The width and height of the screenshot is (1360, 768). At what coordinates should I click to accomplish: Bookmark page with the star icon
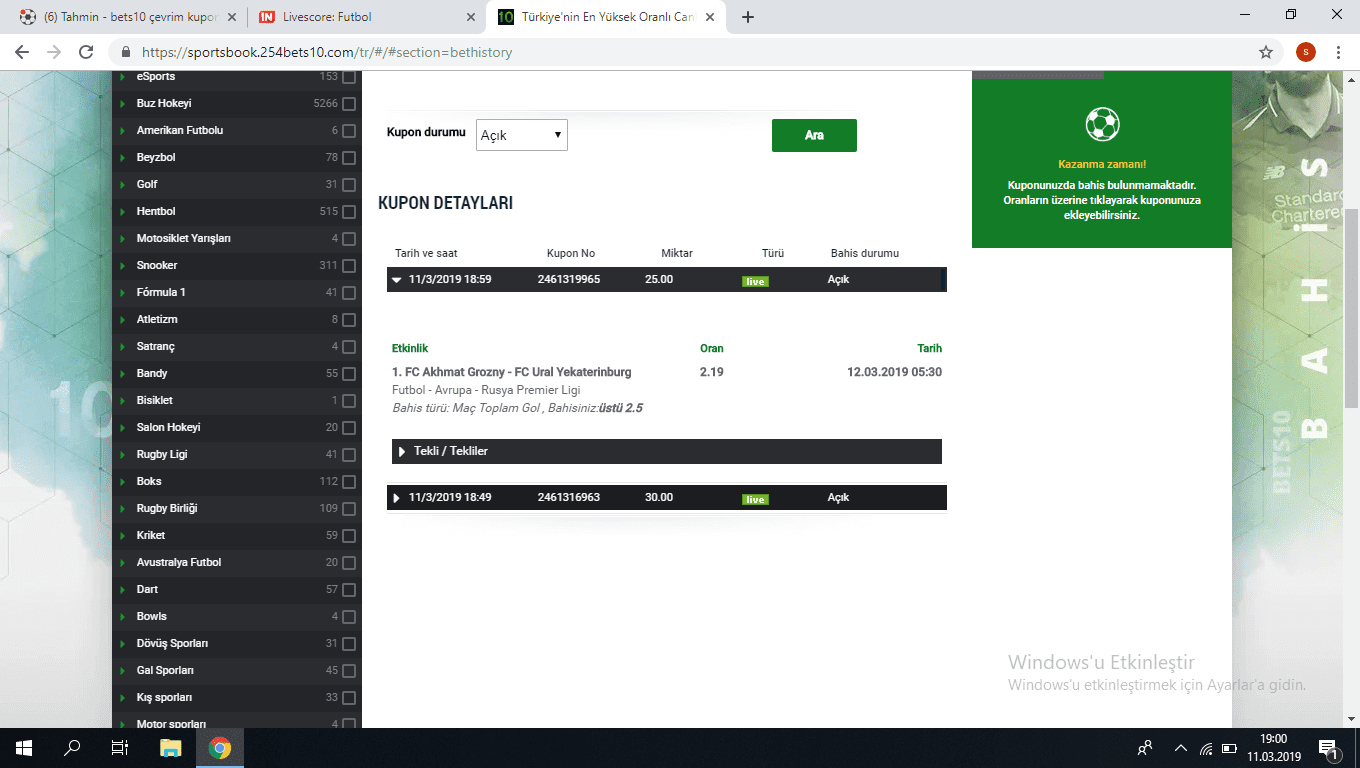point(1266,52)
